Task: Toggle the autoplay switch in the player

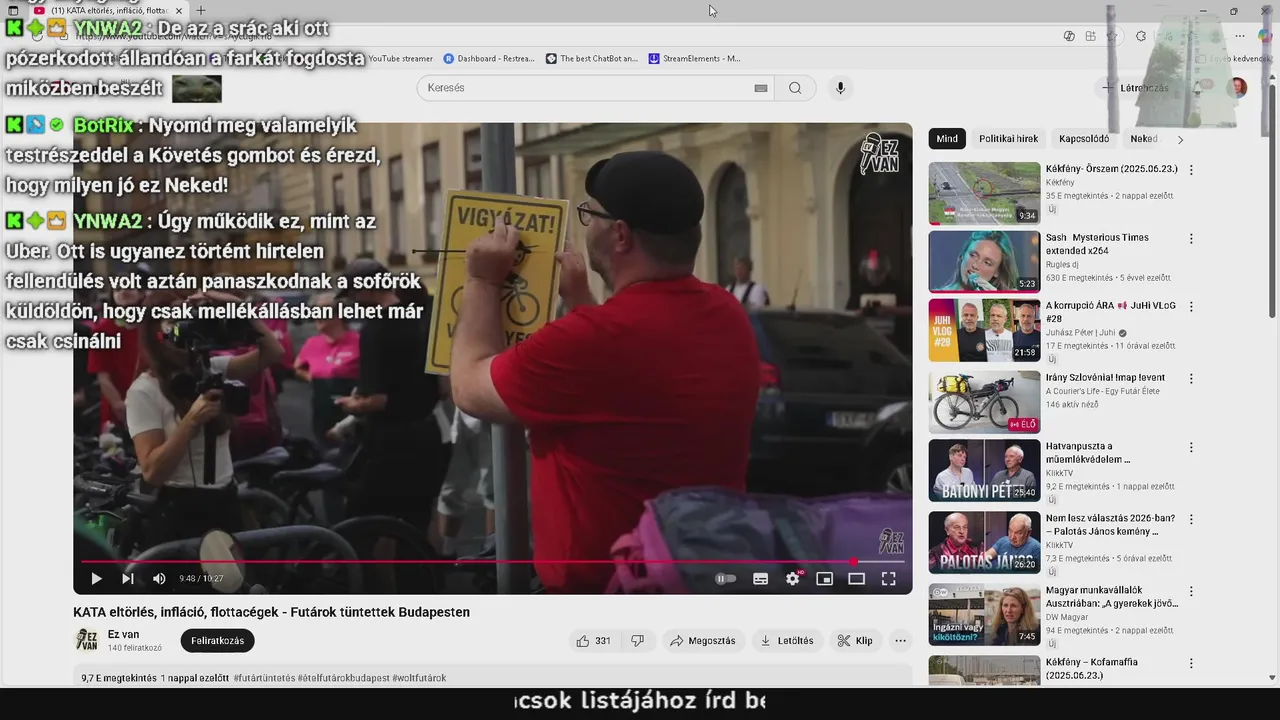Action: tap(726, 578)
